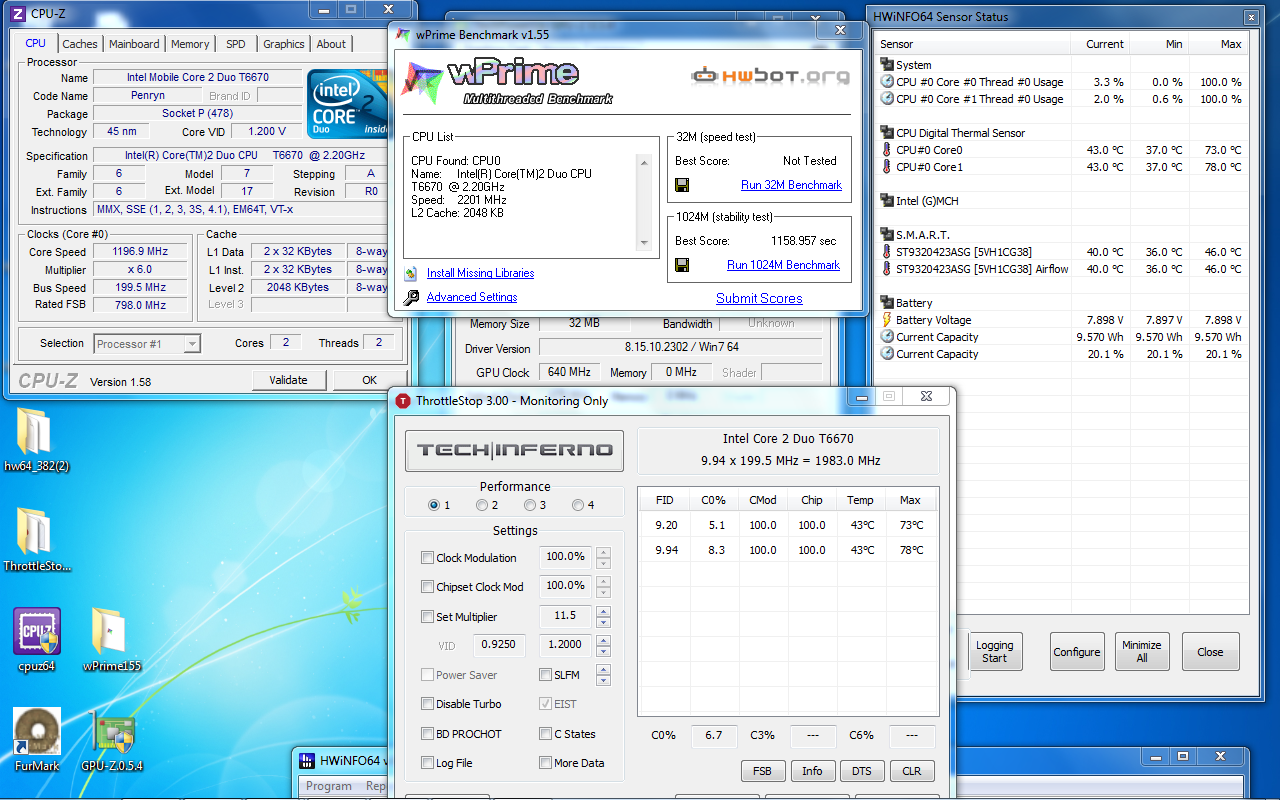Image resolution: width=1280 pixels, height=800 pixels.
Task: Enable the Log File checkbox
Action: pos(427,763)
